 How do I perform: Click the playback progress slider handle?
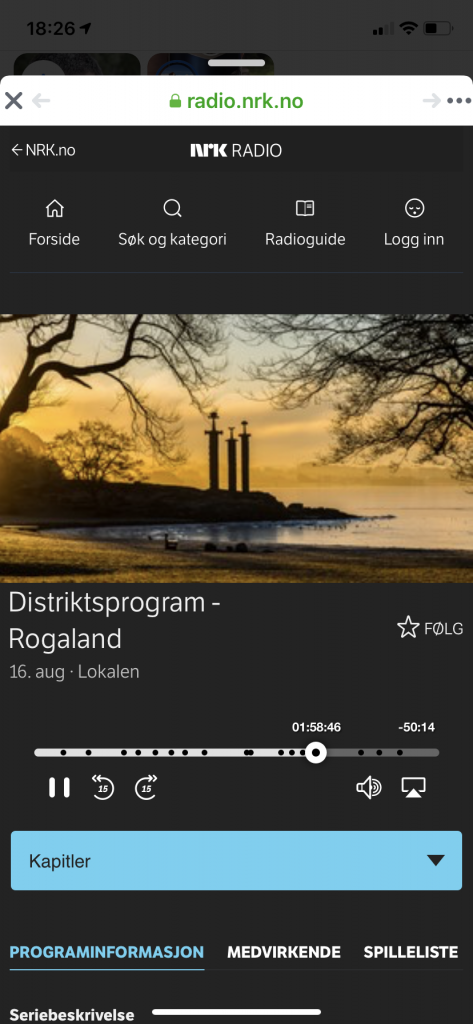(316, 752)
